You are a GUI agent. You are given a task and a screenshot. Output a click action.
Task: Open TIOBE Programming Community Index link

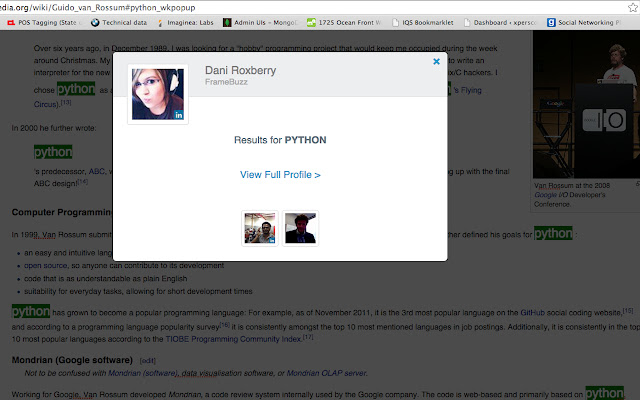233,339
